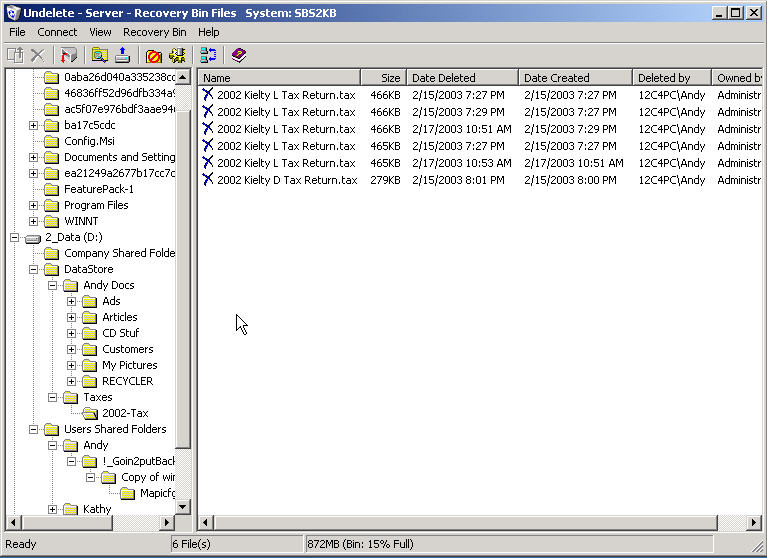Expand the Documents and Settings node

pyautogui.click(x=33, y=157)
